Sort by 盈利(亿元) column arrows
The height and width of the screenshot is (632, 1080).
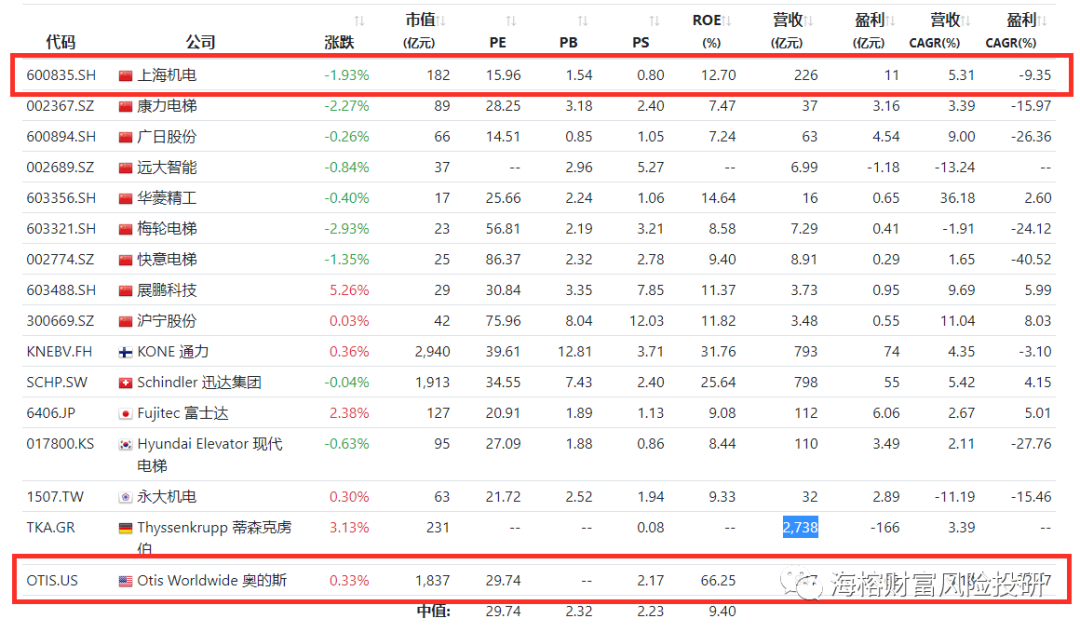(890, 21)
